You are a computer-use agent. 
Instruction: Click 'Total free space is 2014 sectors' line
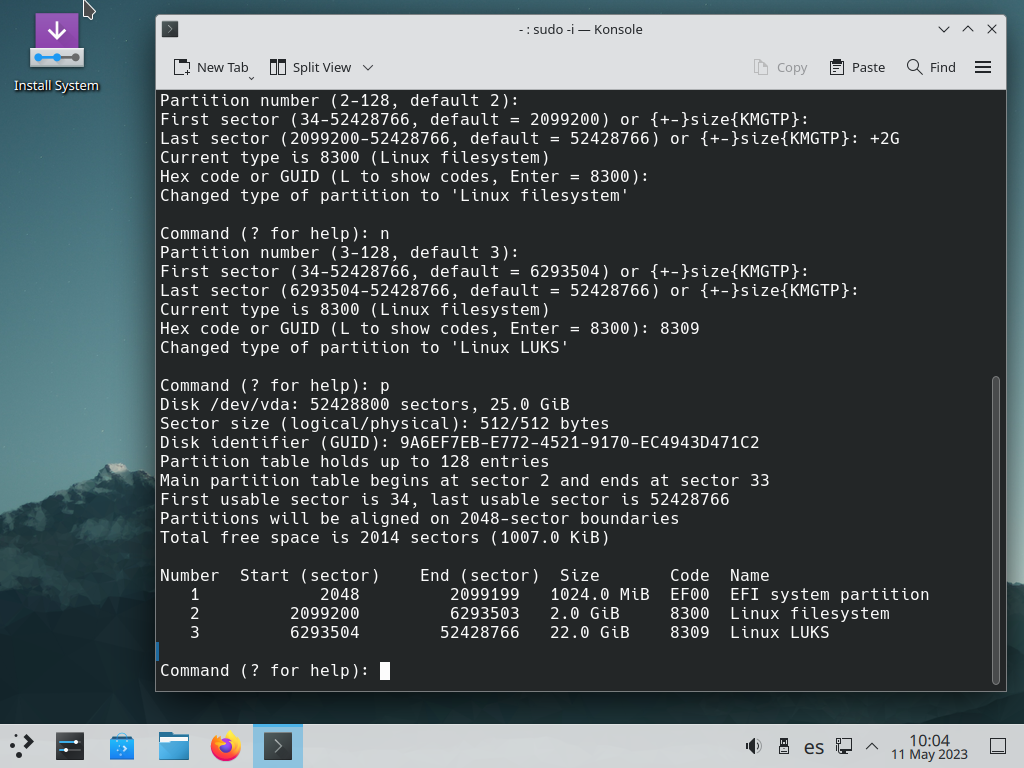[385, 538]
